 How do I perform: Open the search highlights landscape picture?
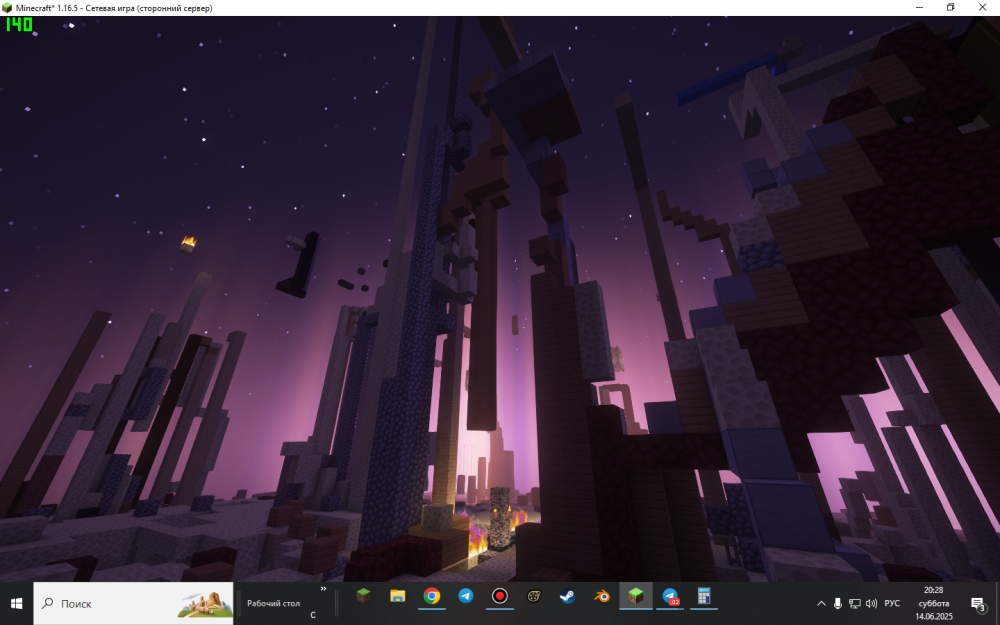click(x=205, y=604)
